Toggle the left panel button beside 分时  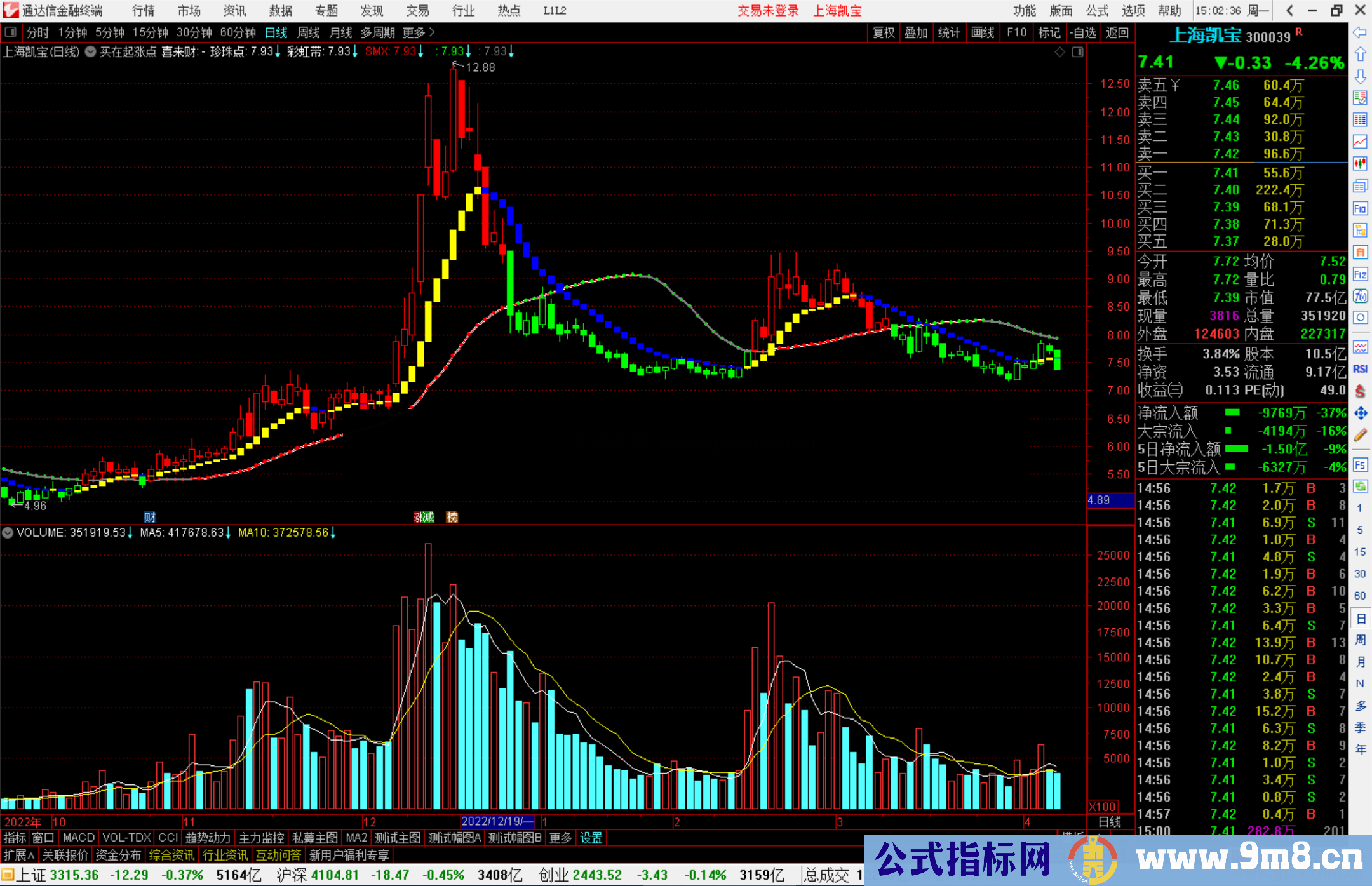11,32
